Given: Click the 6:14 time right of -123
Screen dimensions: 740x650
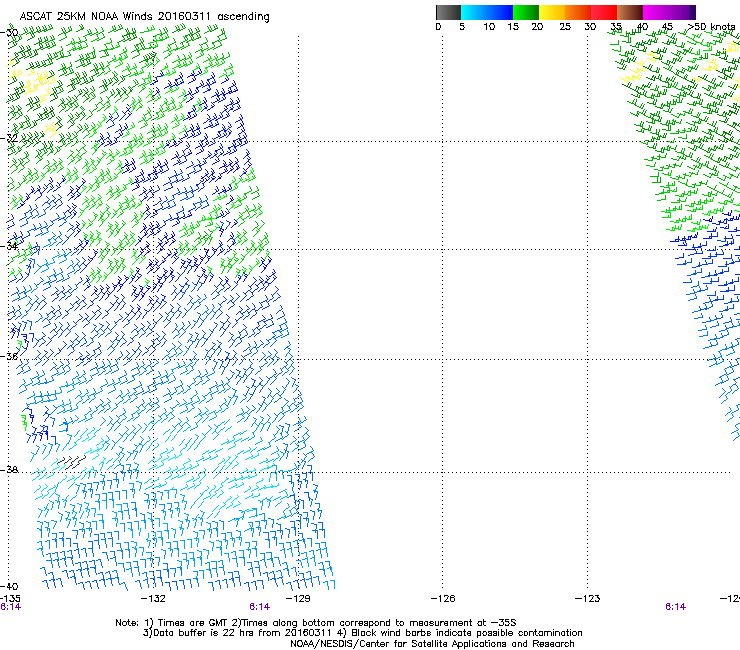Looking at the screenshot, I should [x=675, y=607].
